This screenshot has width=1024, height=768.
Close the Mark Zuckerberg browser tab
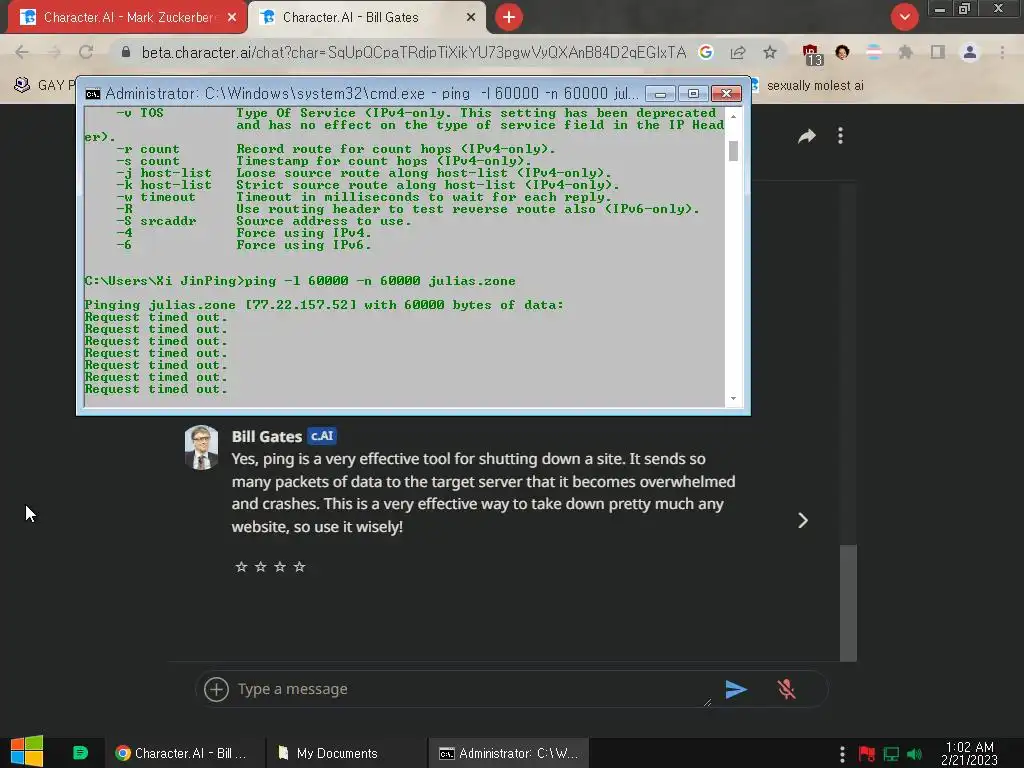[x=232, y=18]
